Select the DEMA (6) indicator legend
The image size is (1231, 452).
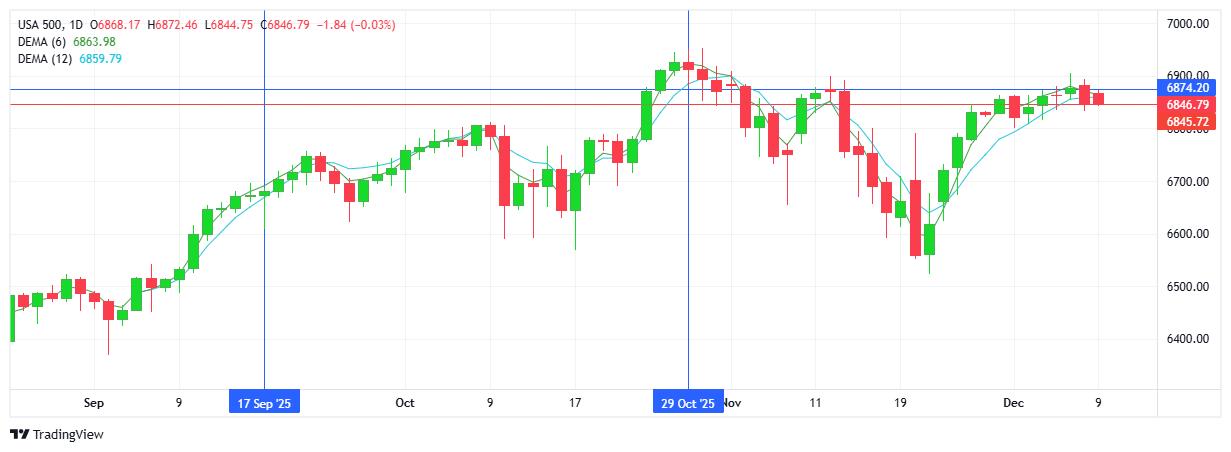[41, 41]
